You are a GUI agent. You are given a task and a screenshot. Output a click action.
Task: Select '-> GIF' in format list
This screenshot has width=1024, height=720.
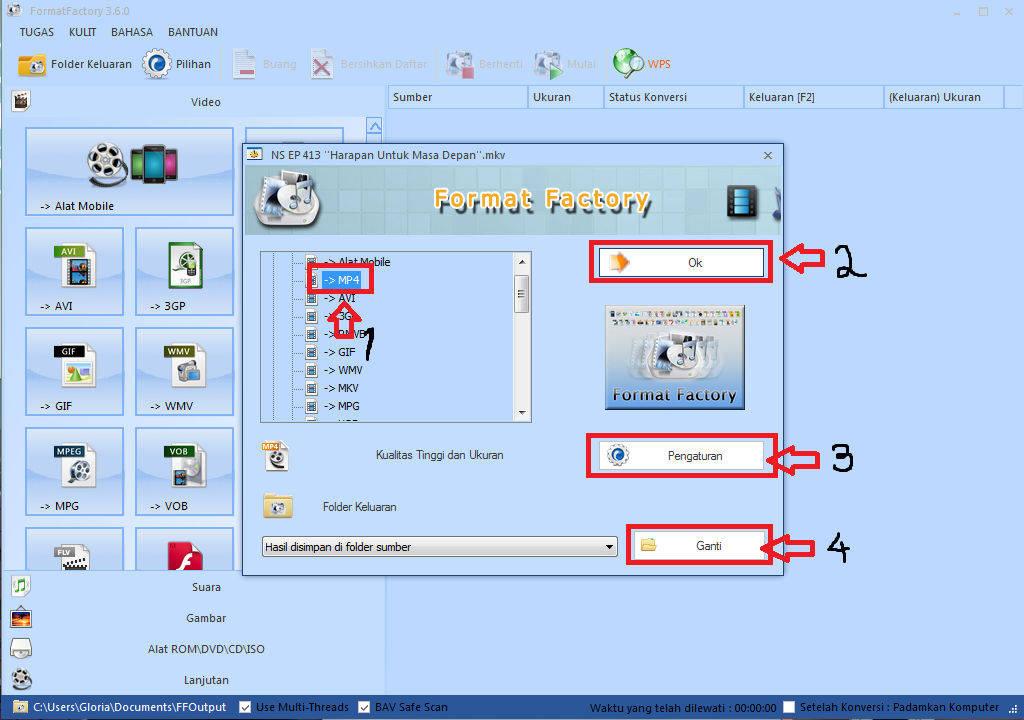tap(340, 352)
